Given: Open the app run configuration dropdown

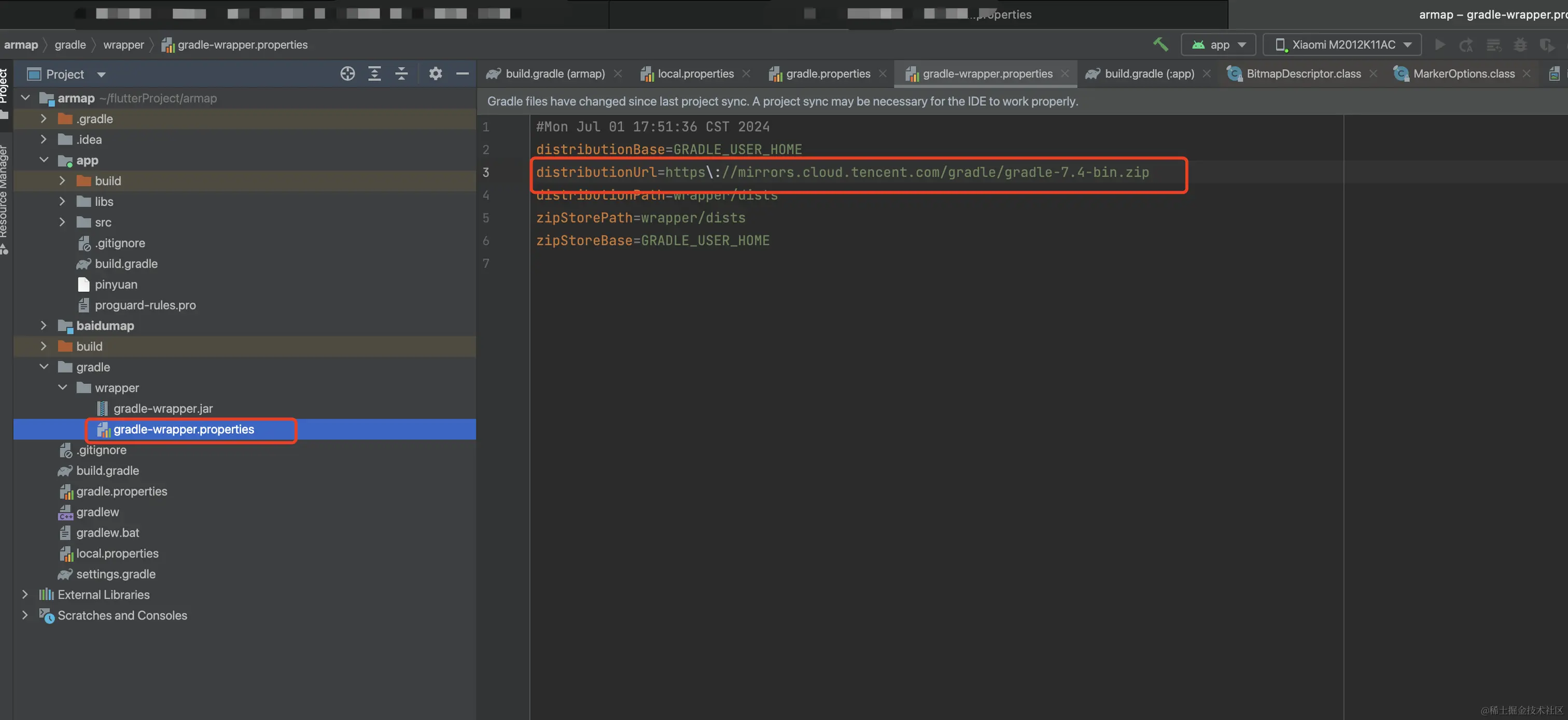Looking at the screenshot, I should click(1219, 45).
